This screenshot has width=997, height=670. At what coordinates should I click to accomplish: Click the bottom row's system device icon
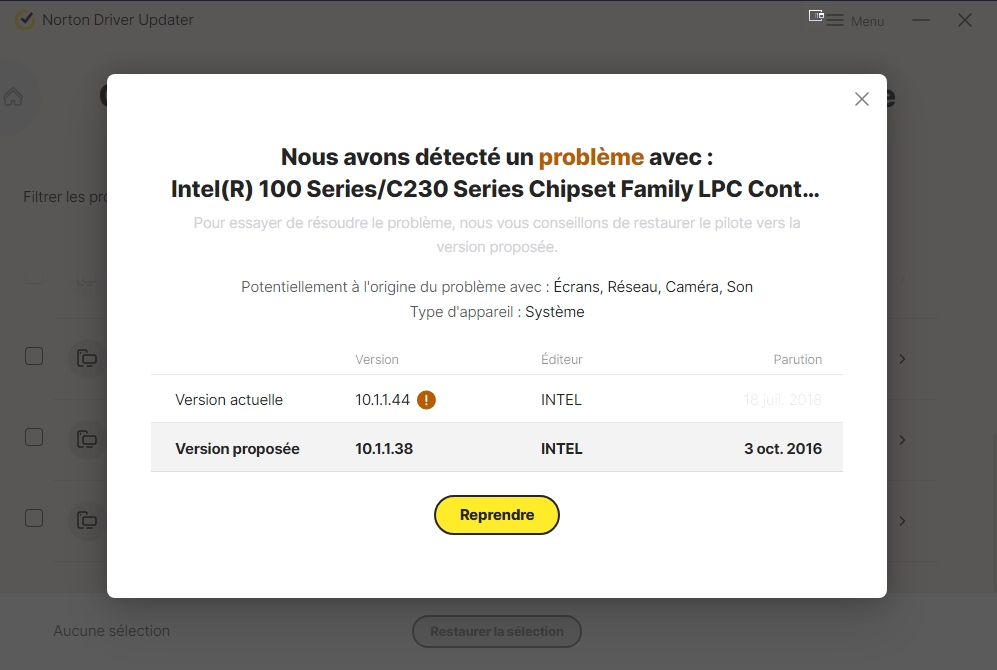87,520
